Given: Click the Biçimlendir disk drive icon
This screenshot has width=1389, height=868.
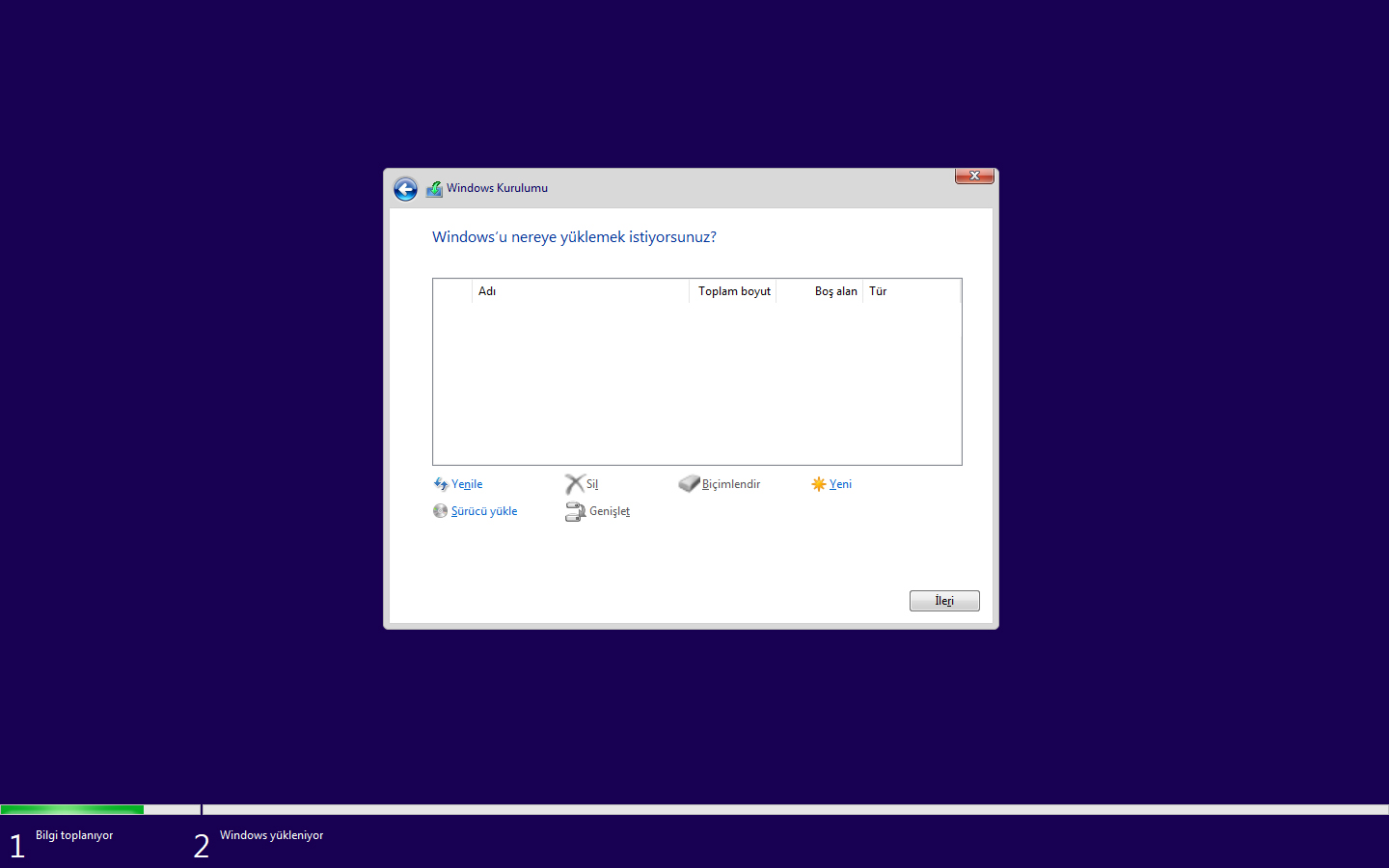Looking at the screenshot, I should [689, 484].
